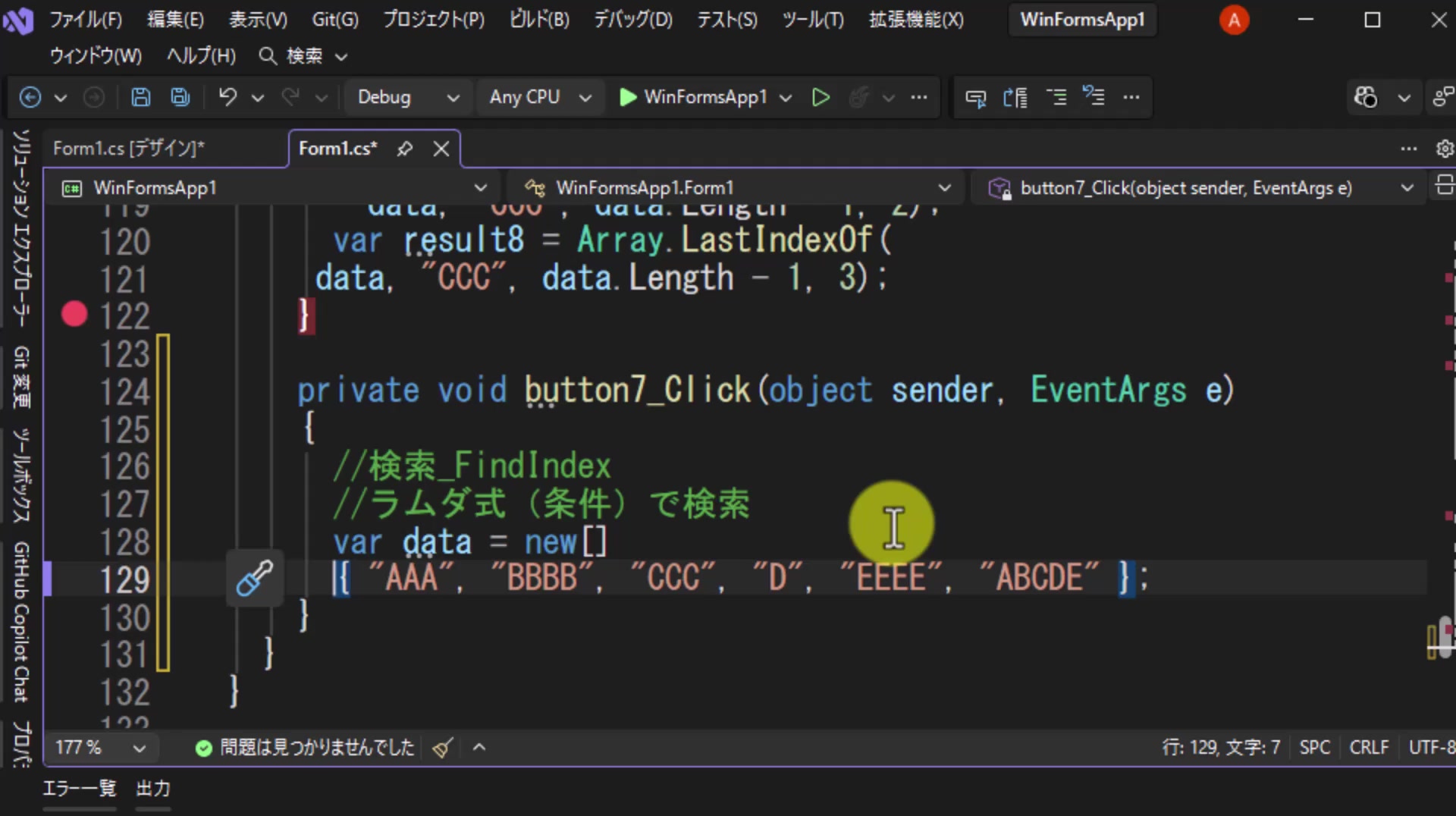Viewport: 1456px width, 816px height.
Task: Open the GitHub Copilot Chat side tab
Action: (21, 622)
